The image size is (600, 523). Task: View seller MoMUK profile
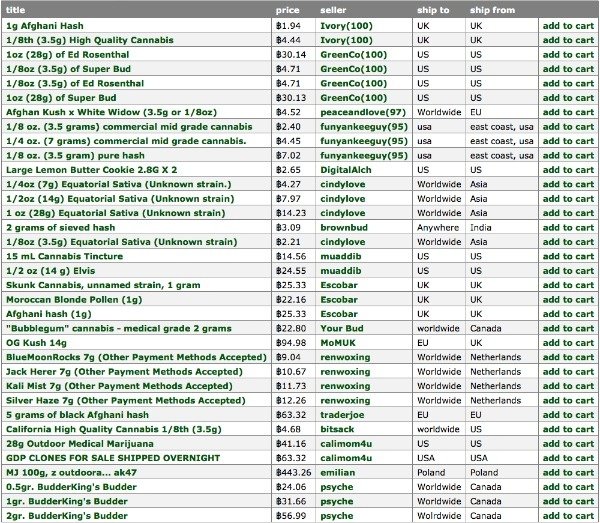tap(338, 343)
